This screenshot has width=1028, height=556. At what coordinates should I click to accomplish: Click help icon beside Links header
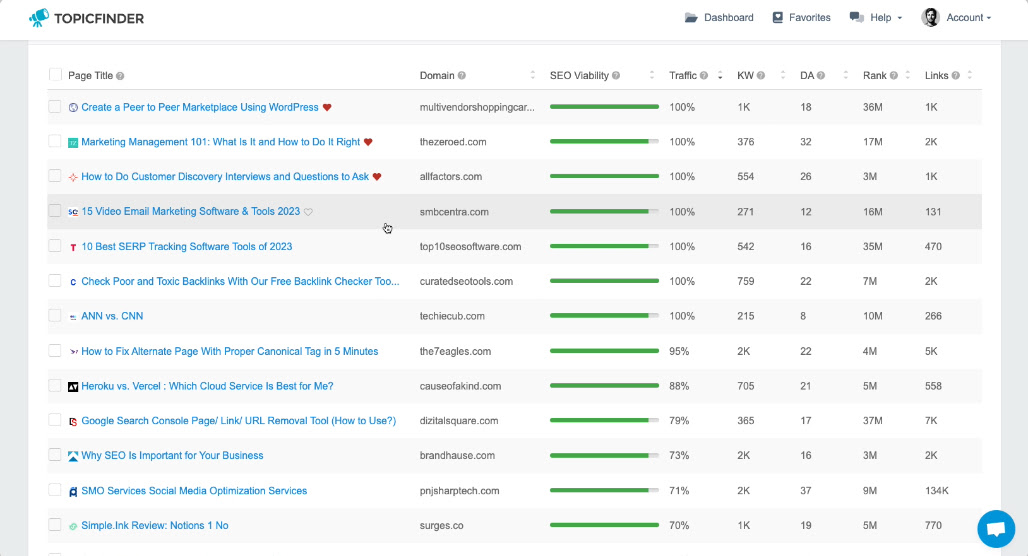955,75
